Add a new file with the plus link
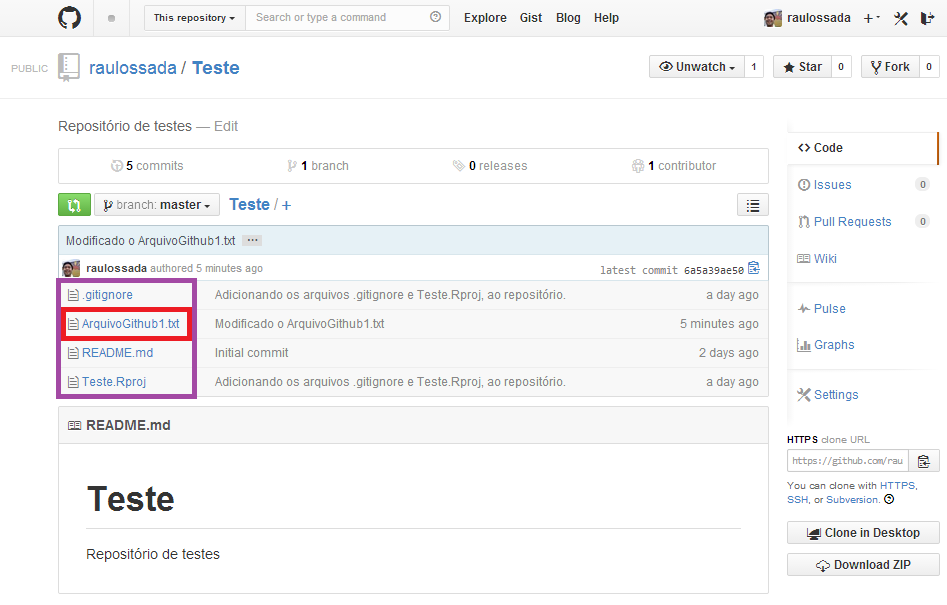The height and width of the screenshot is (605, 947). [286, 205]
